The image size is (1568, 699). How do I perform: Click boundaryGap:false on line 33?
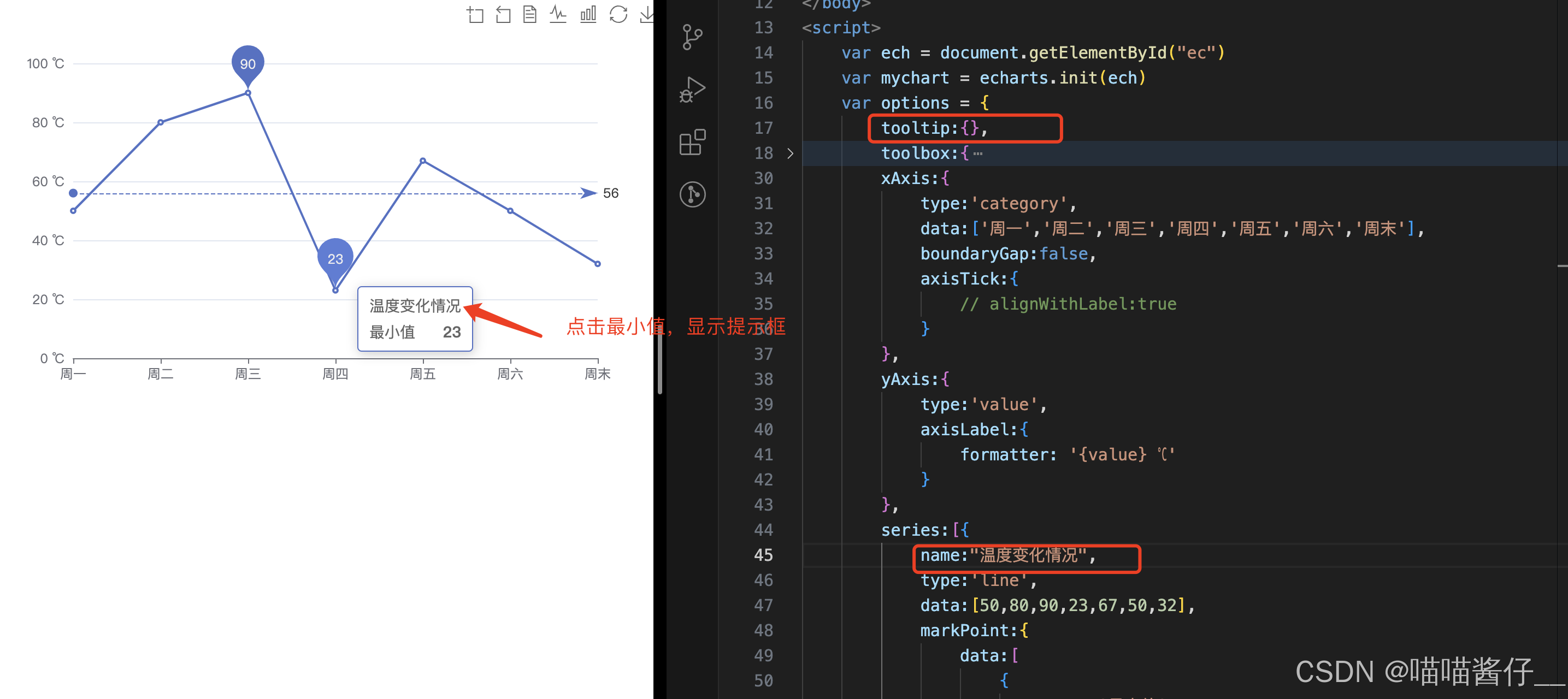(1007, 254)
